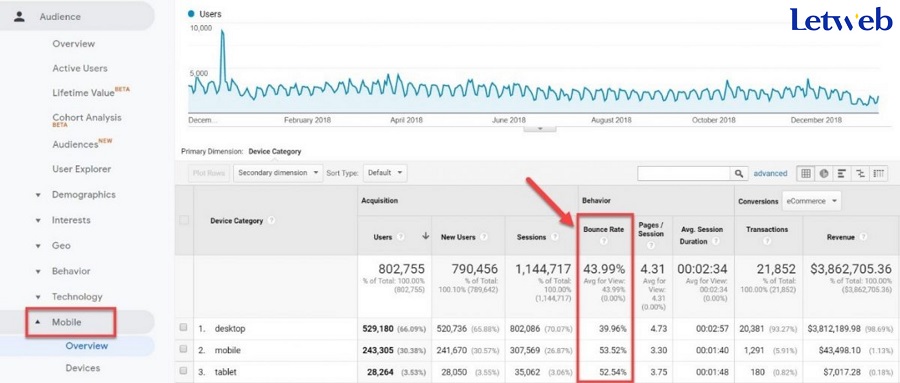The width and height of the screenshot is (900, 383).
Task: Switch to data table view icon
Action: 805,173
